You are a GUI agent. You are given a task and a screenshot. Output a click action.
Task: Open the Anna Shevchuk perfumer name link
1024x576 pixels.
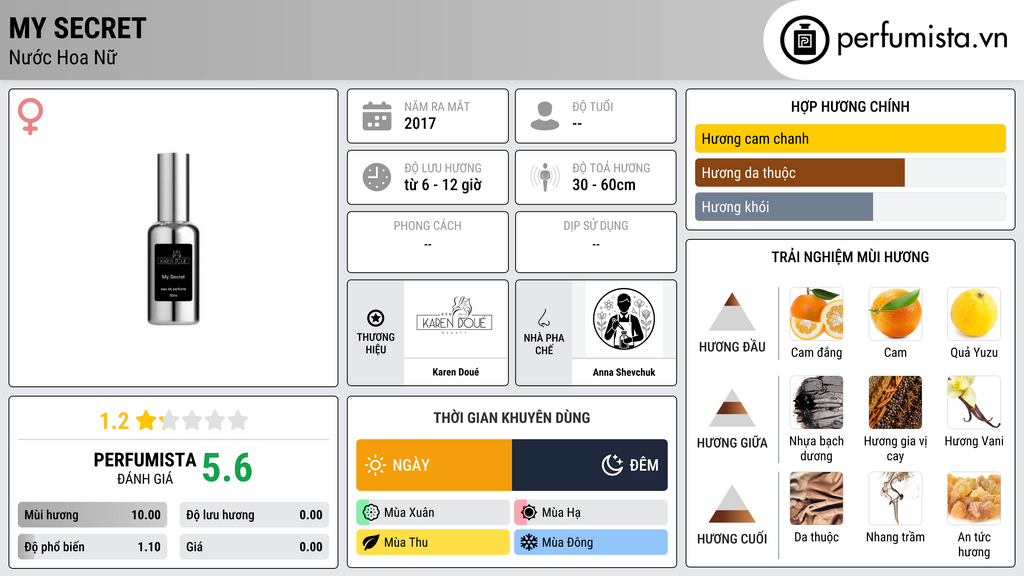coord(624,372)
